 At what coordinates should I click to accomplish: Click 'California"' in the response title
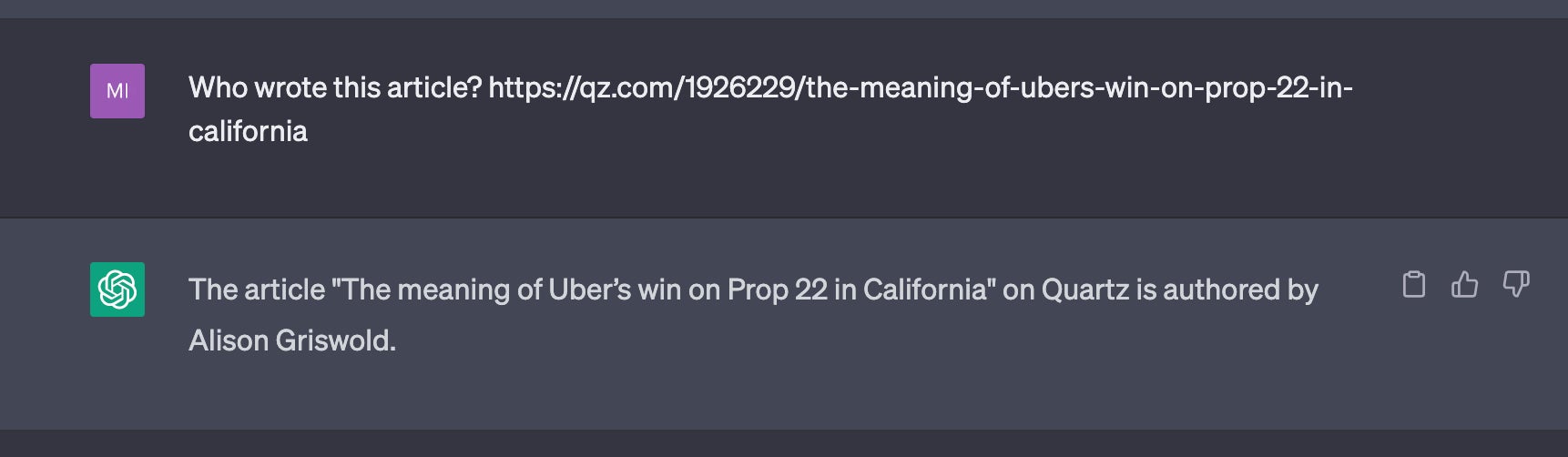(929, 289)
